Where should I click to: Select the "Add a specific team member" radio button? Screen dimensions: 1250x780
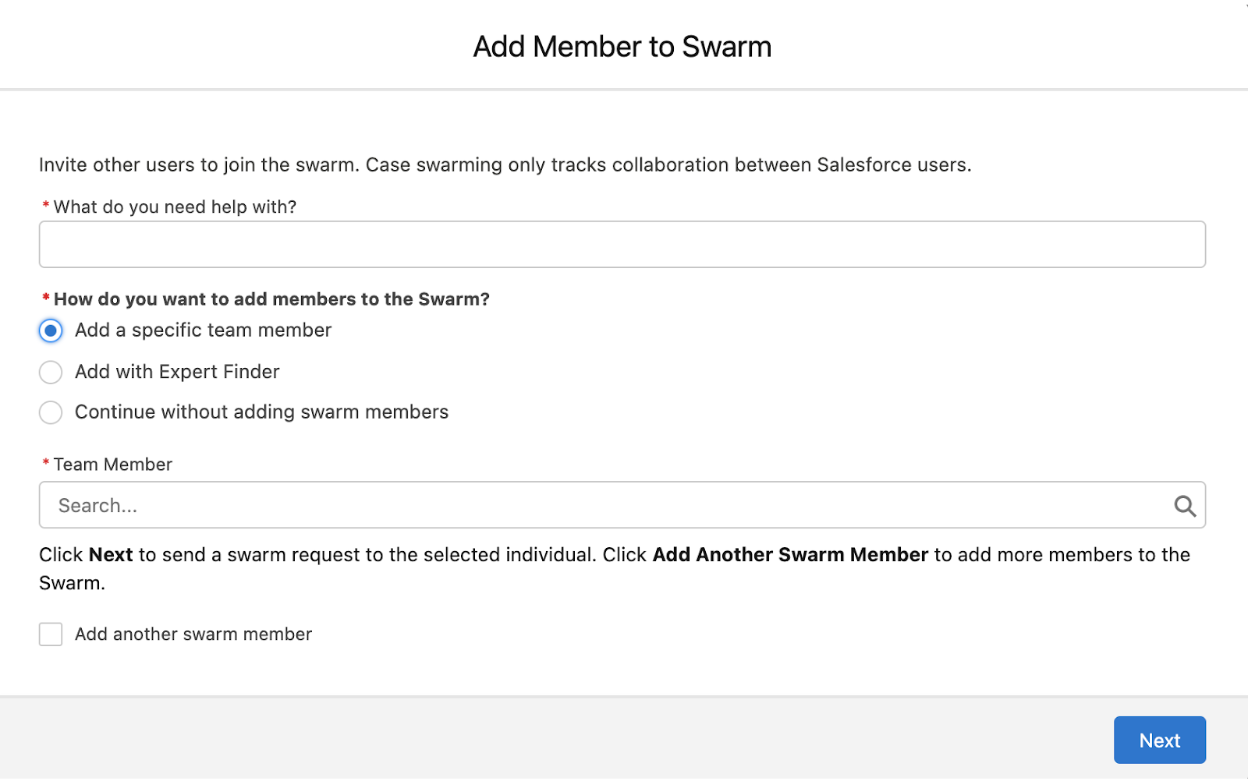(x=51, y=331)
